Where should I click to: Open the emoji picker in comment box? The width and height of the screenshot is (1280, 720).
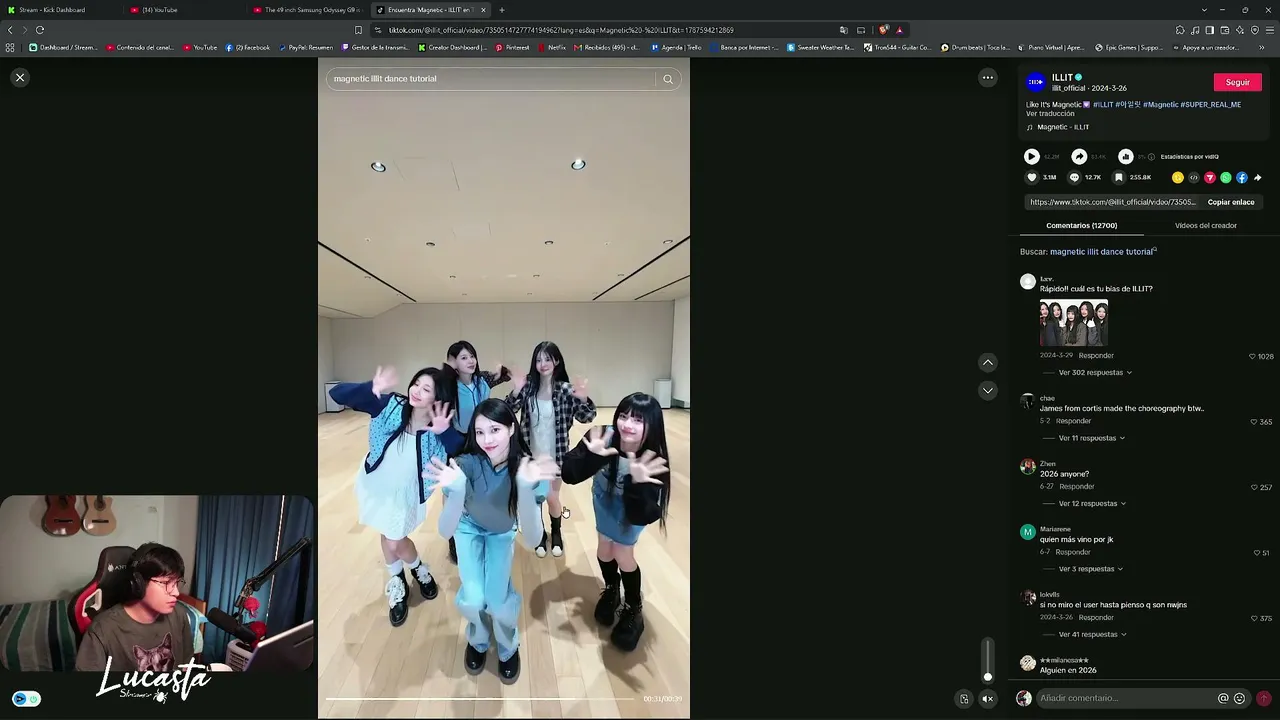1240,698
